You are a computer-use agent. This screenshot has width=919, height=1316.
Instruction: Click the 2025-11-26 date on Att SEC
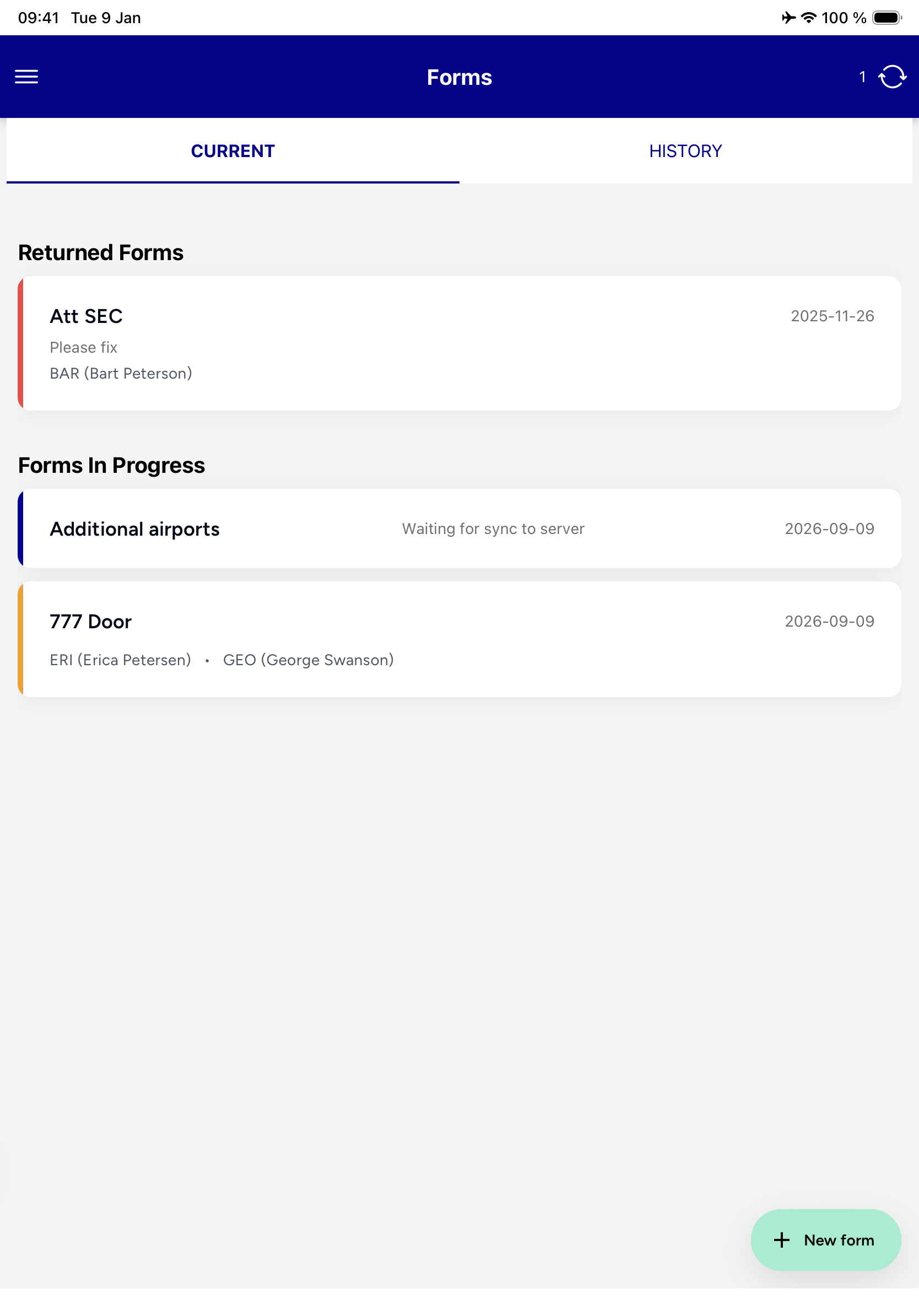point(832,316)
